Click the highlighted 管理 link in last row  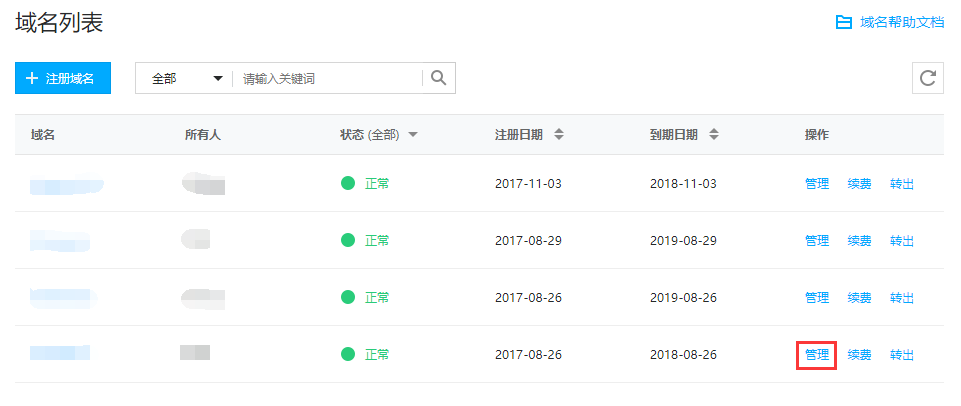tap(817, 355)
